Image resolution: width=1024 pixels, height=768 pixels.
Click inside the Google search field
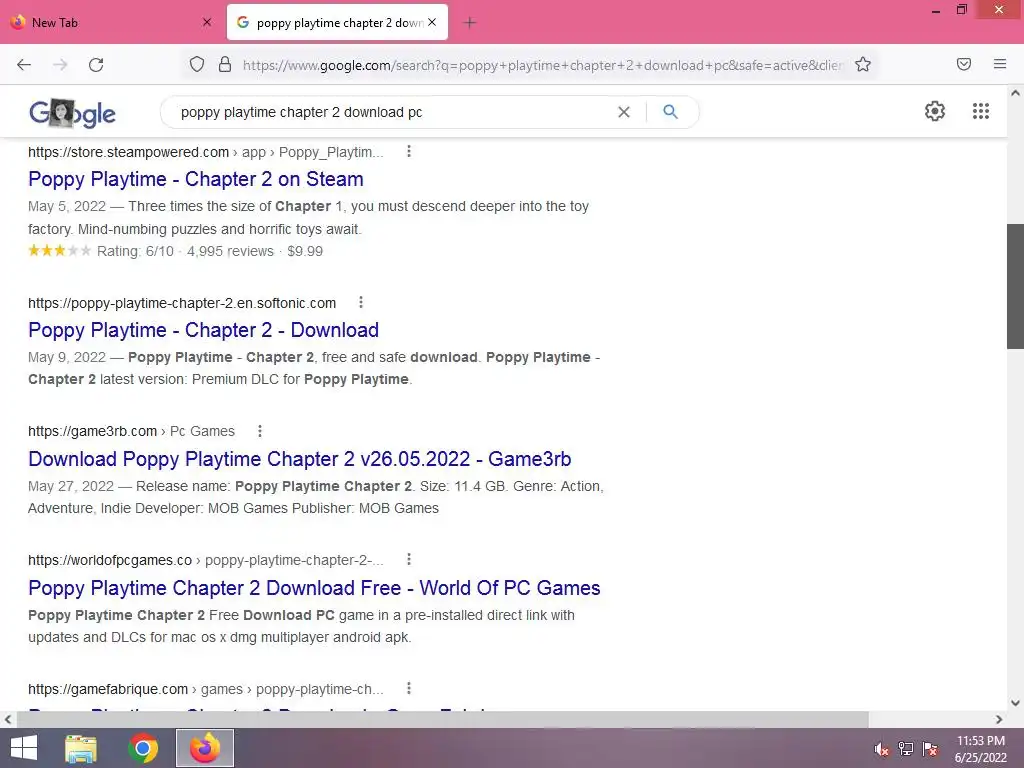(392, 112)
